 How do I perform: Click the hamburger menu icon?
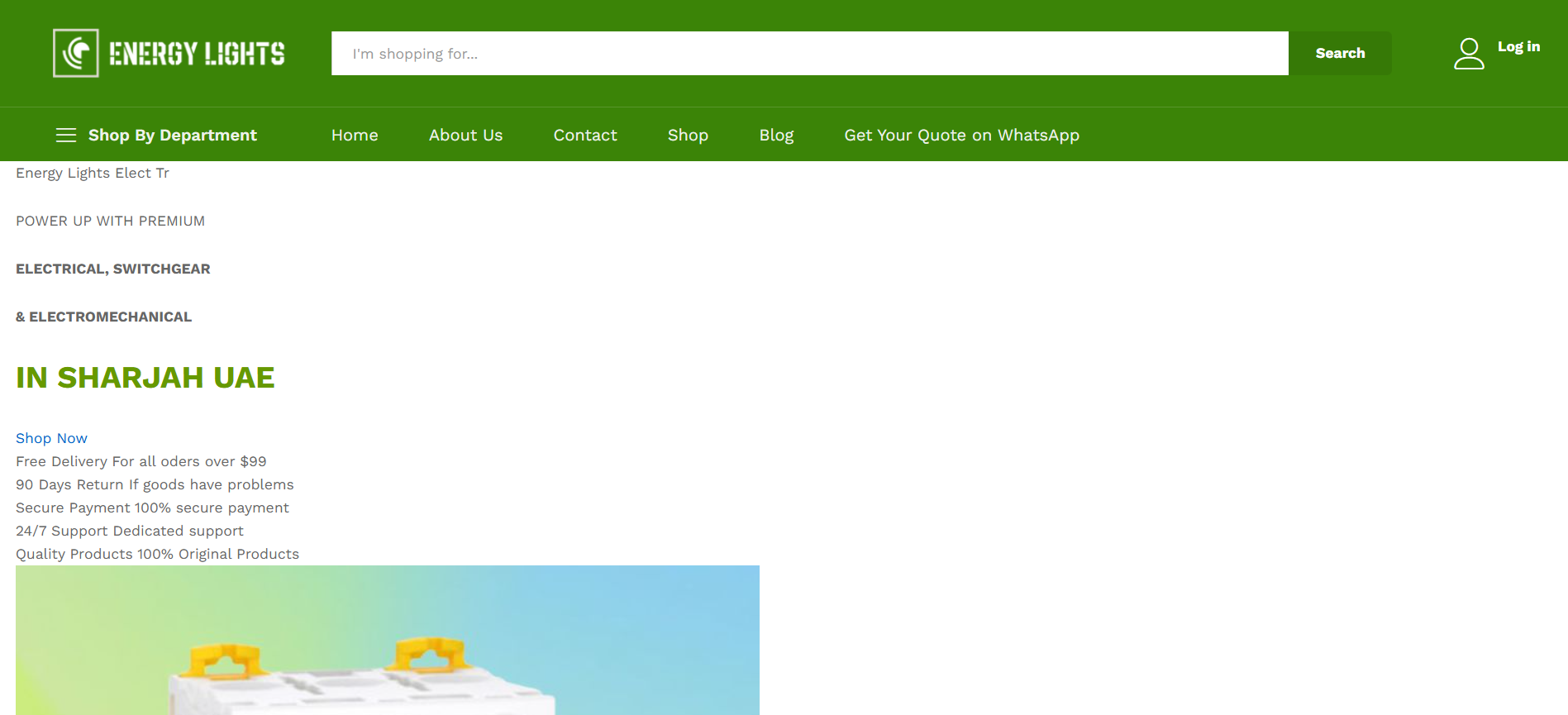point(66,135)
